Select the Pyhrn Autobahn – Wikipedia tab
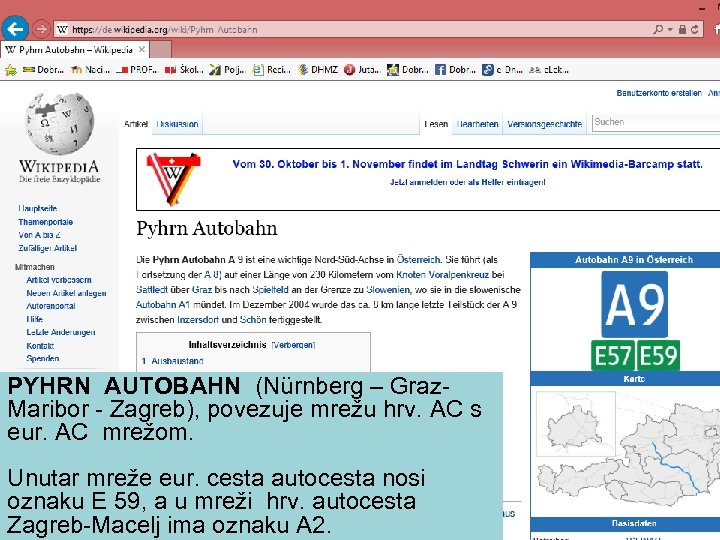This screenshot has width=720, height=540. coord(74,50)
